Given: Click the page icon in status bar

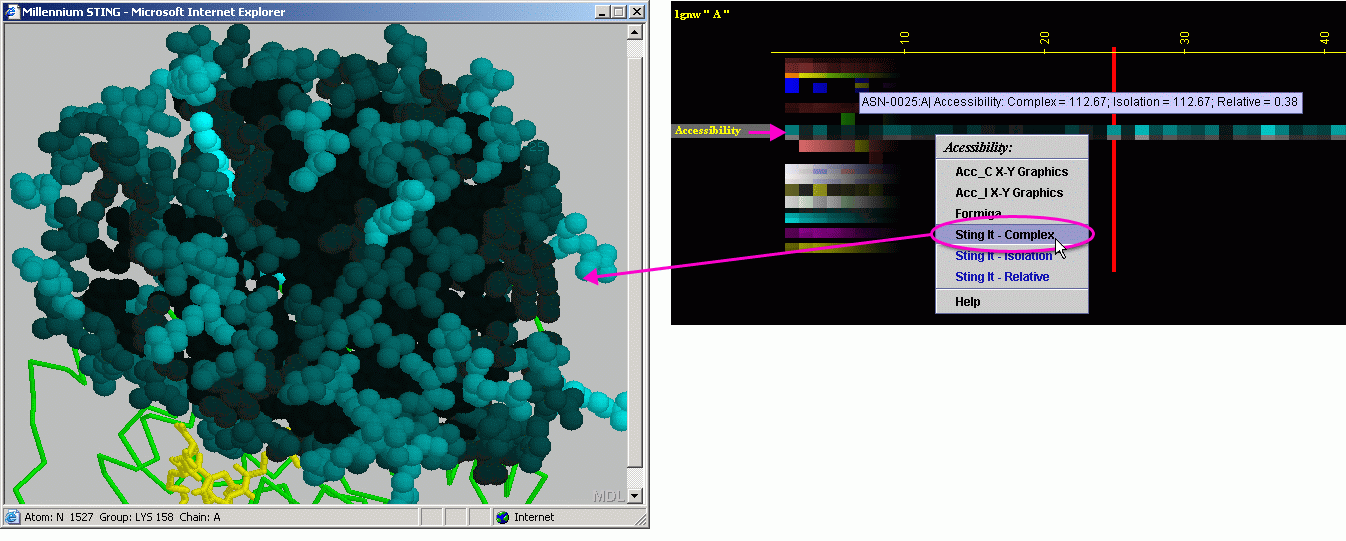Looking at the screenshot, I should [x=12, y=517].
